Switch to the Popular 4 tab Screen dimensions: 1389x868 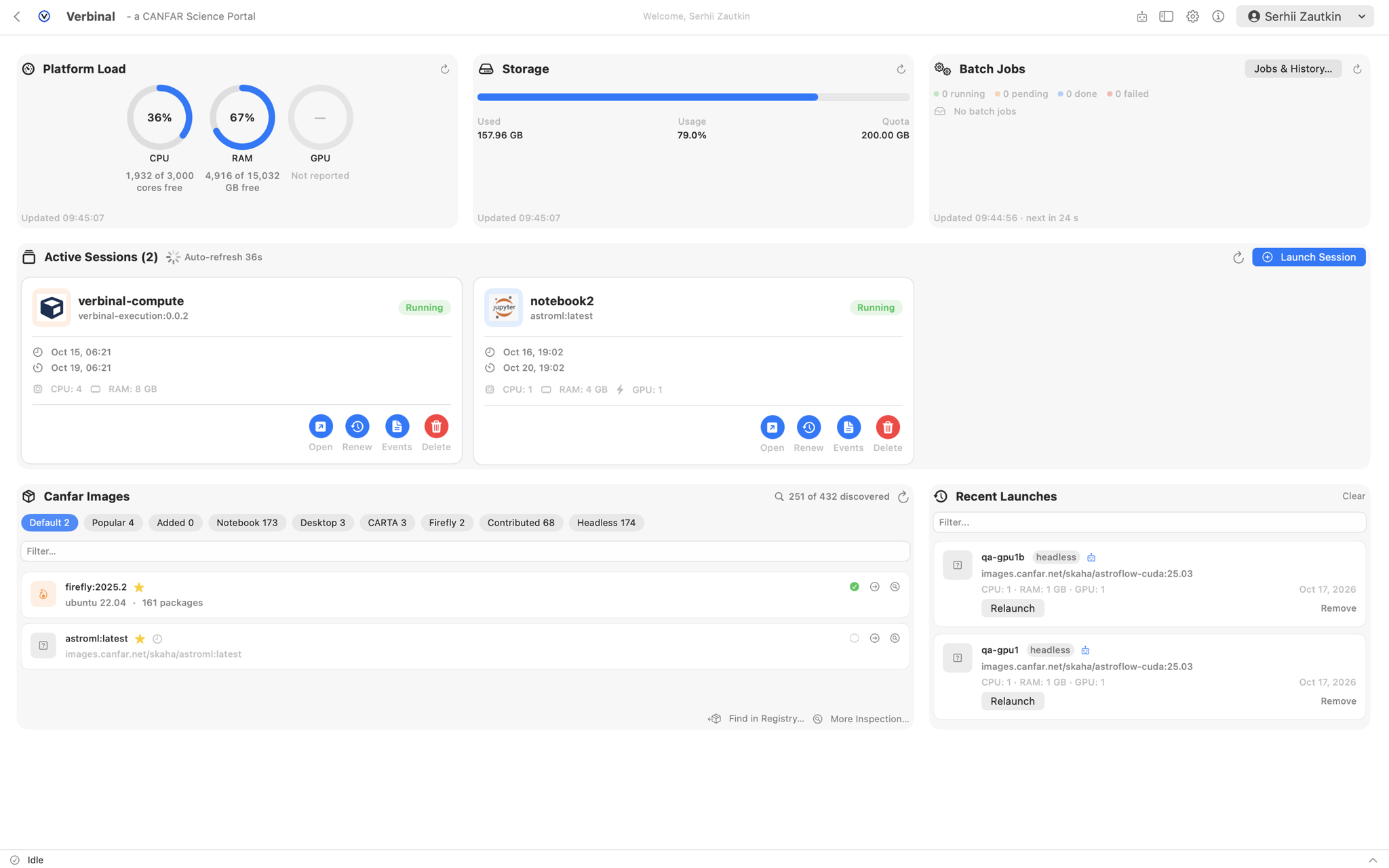[113, 523]
